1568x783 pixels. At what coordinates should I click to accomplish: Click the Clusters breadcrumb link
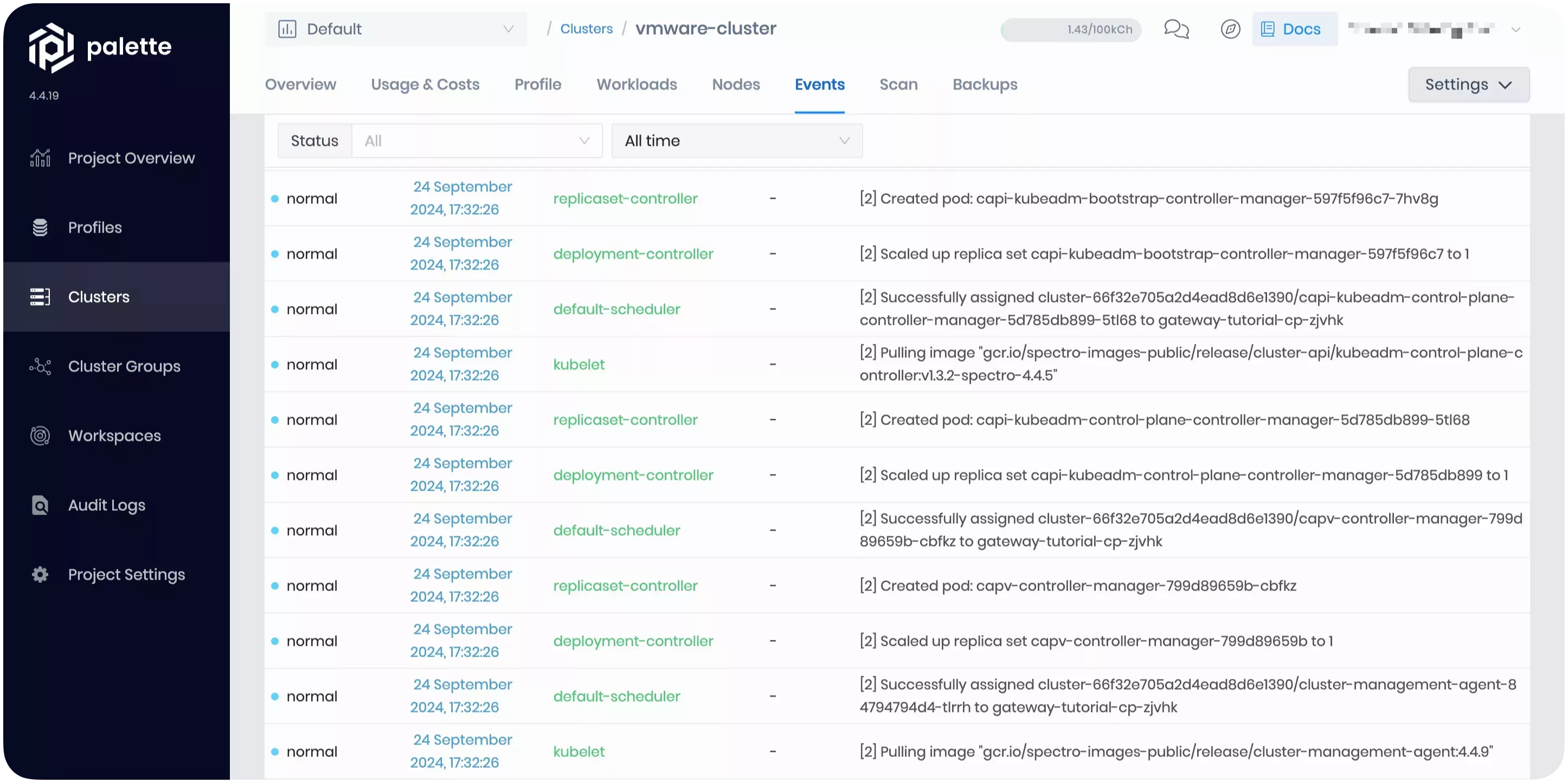click(586, 28)
